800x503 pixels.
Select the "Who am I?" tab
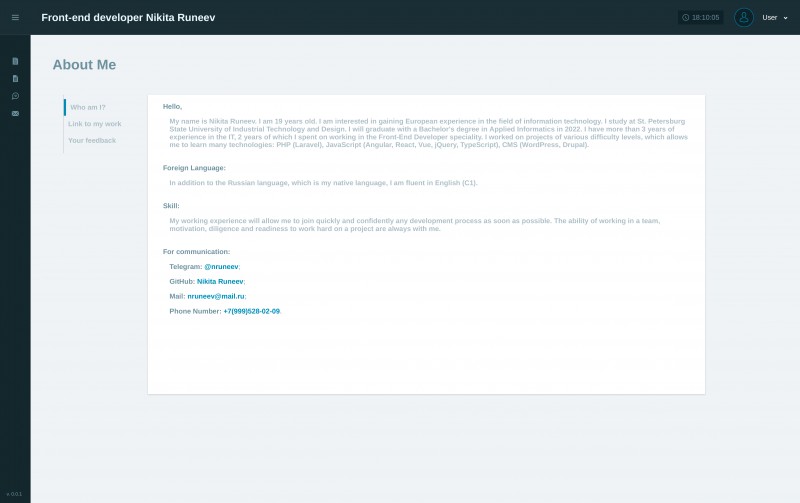tap(88, 107)
